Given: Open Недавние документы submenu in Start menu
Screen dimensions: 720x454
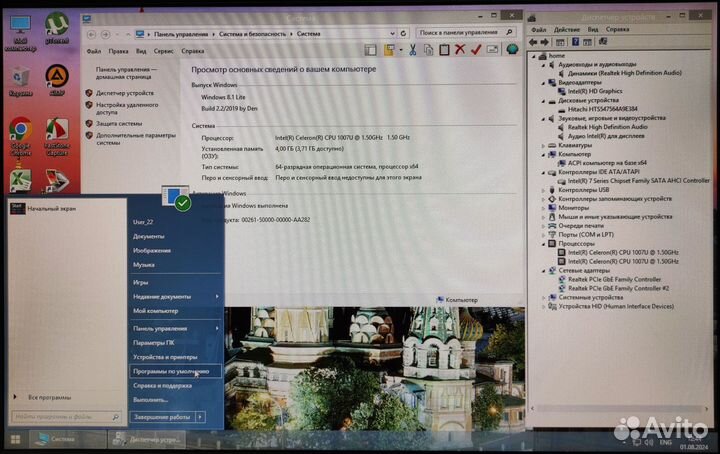Looking at the screenshot, I should pyautogui.click(x=175, y=297).
